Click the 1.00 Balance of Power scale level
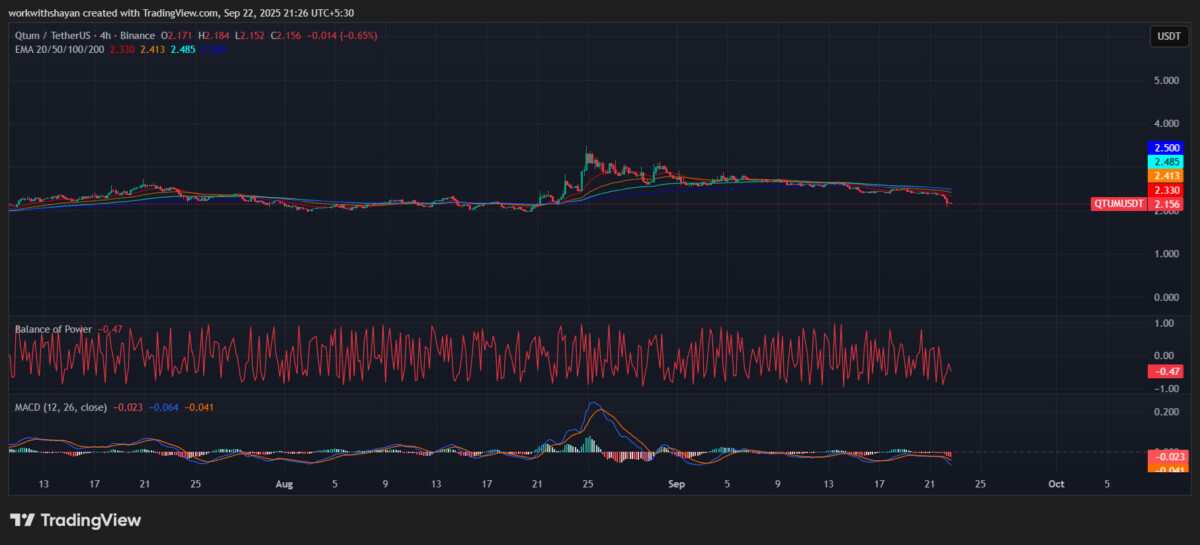 tap(1164, 323)
